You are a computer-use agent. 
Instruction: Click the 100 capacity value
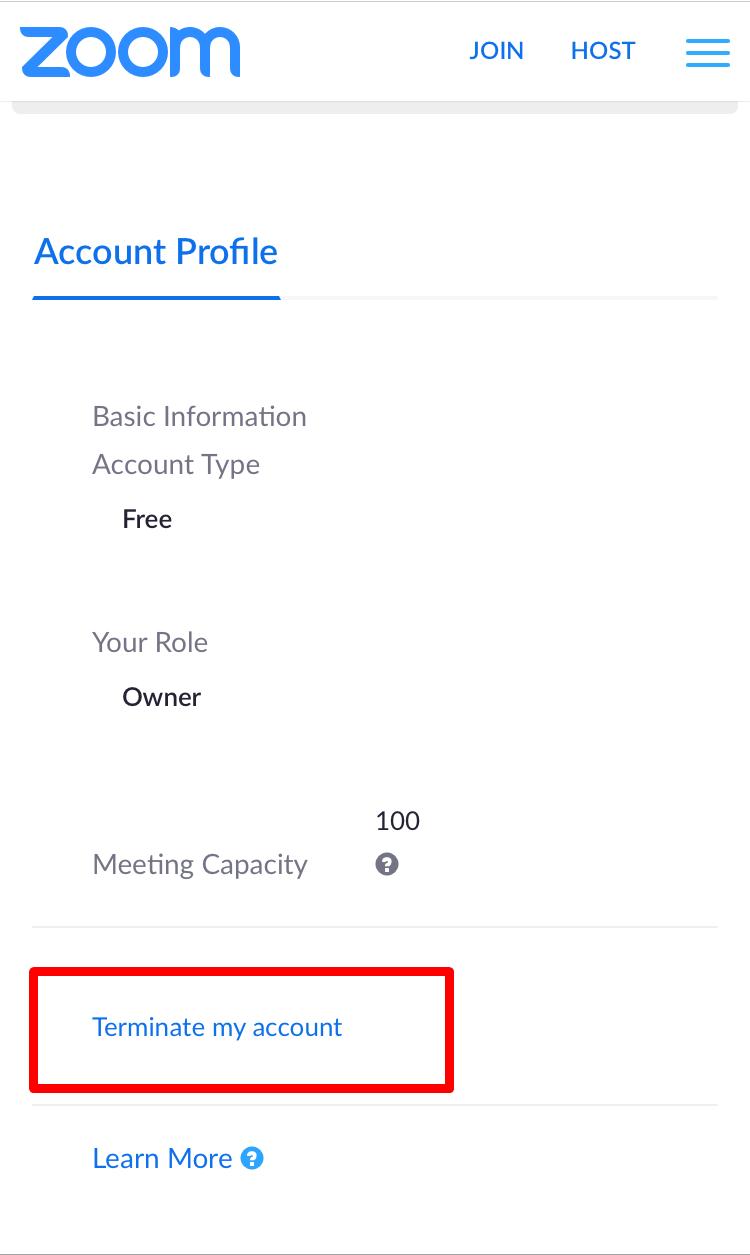397,822
